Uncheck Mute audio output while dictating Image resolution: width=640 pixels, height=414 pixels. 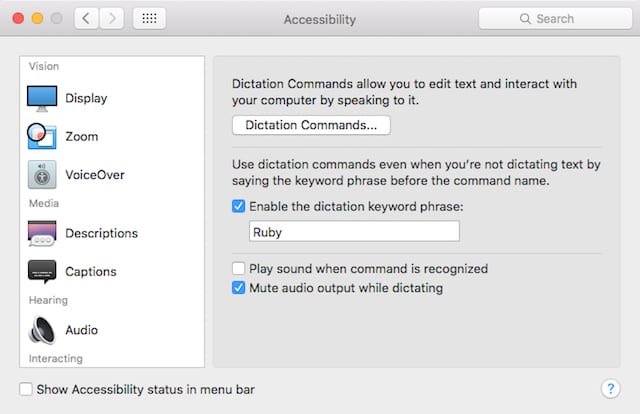239,288
